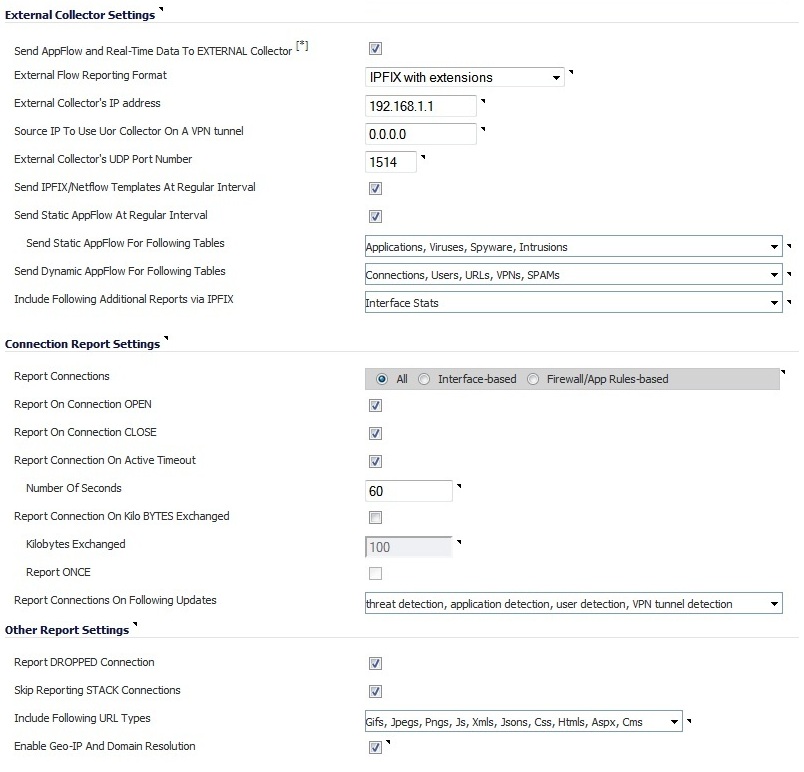The height and width of the screenshot is (772, 804).
Task: Expand Send Dynamic AppFlow For Following Tables dropdown
Action: (x=573, y=275)
